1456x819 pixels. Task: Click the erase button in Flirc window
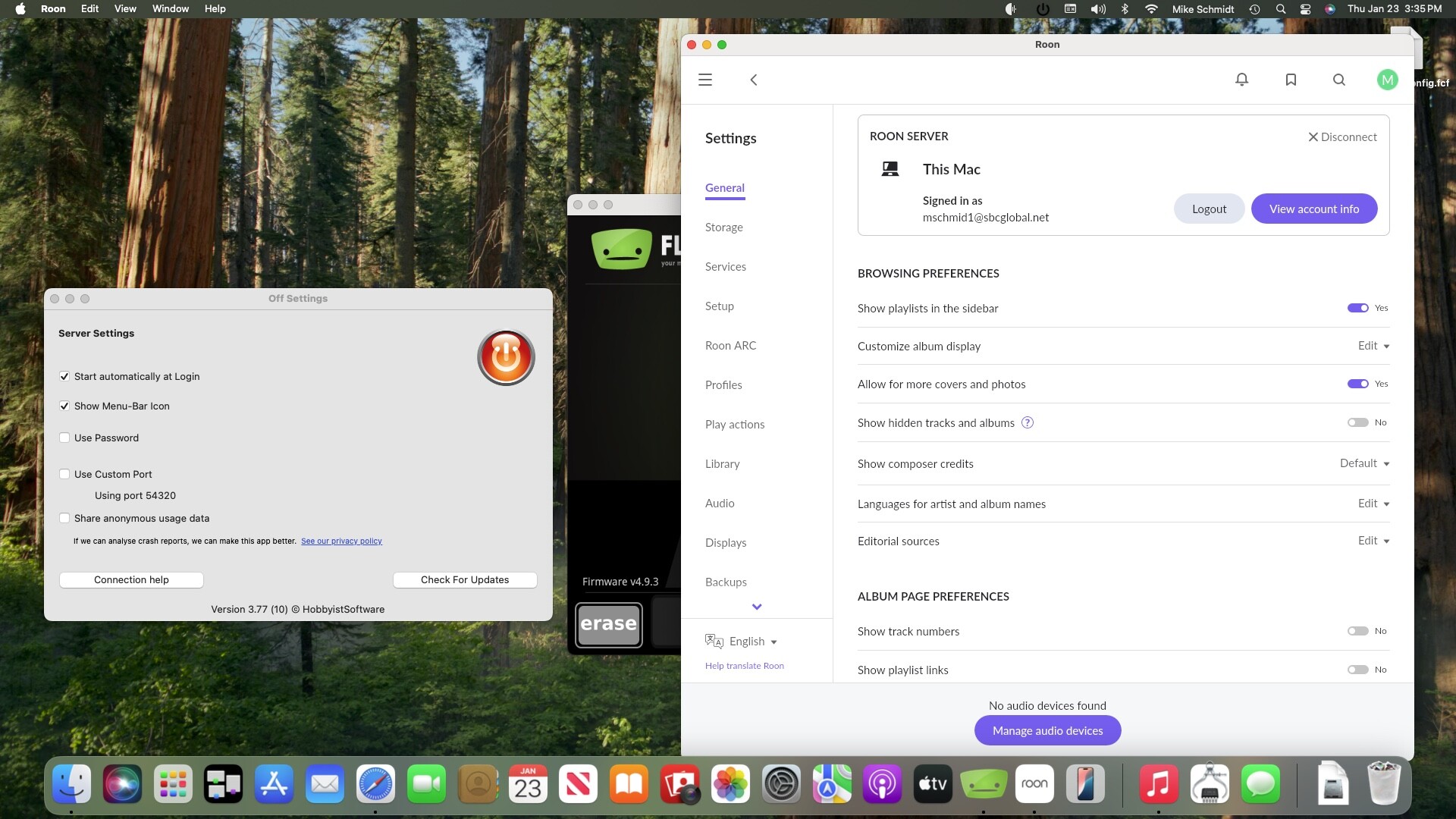point(609,625)
